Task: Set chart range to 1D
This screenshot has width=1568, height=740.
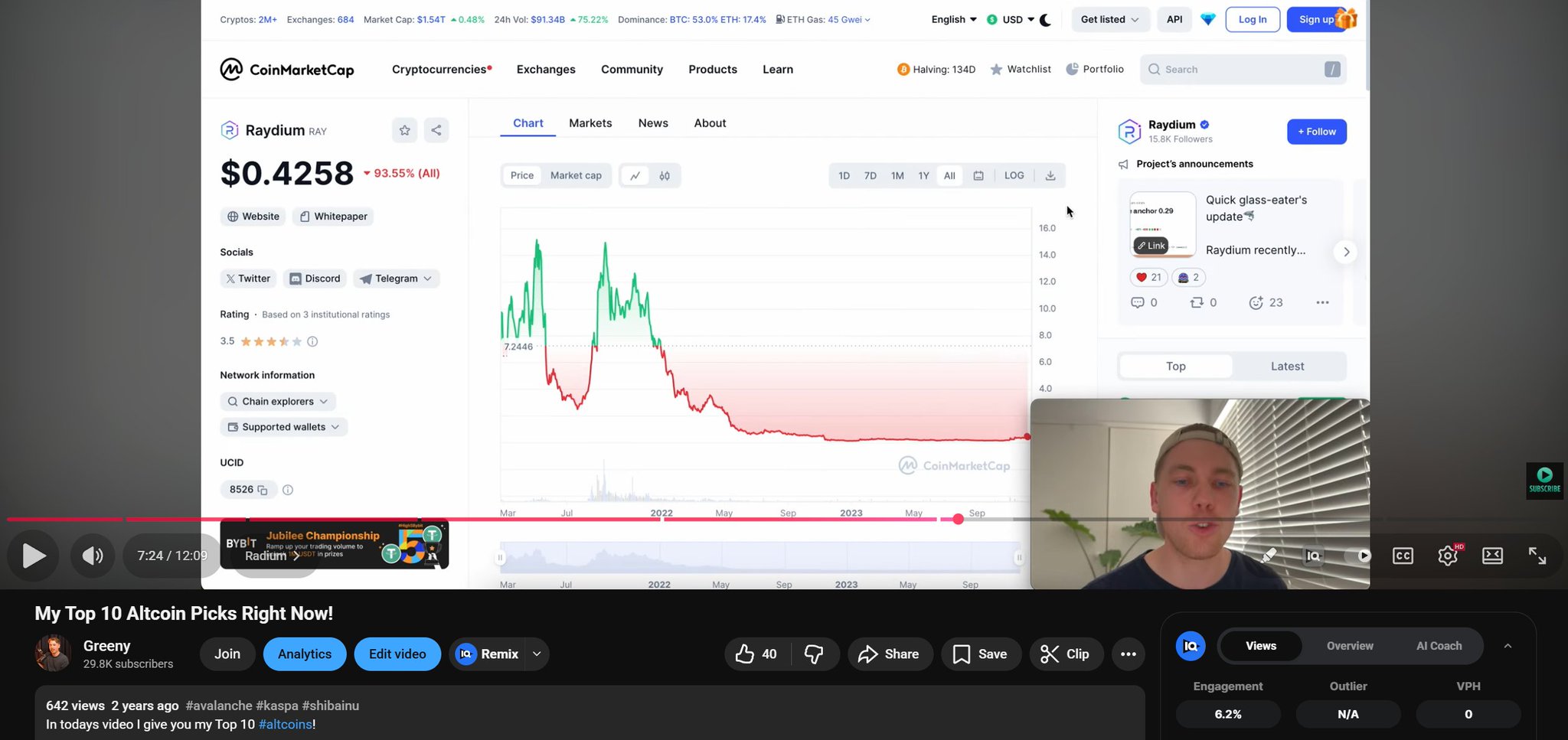Action: point(844,175)
